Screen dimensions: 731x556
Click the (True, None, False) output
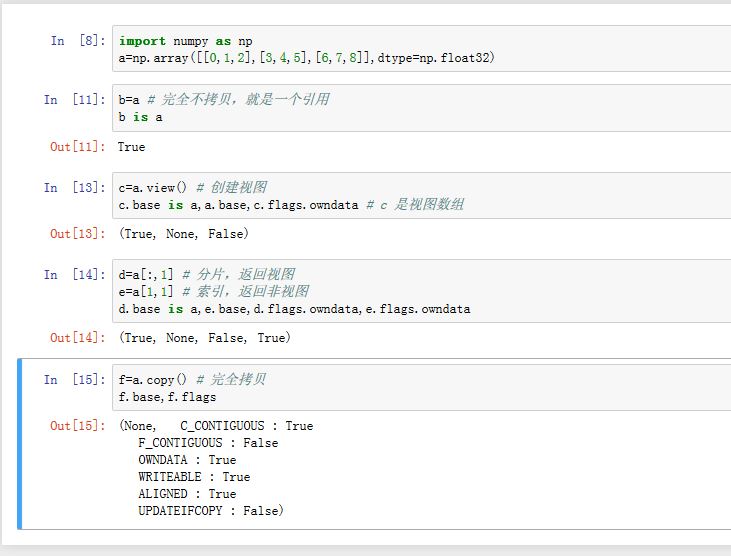click(x=183, y=234)
